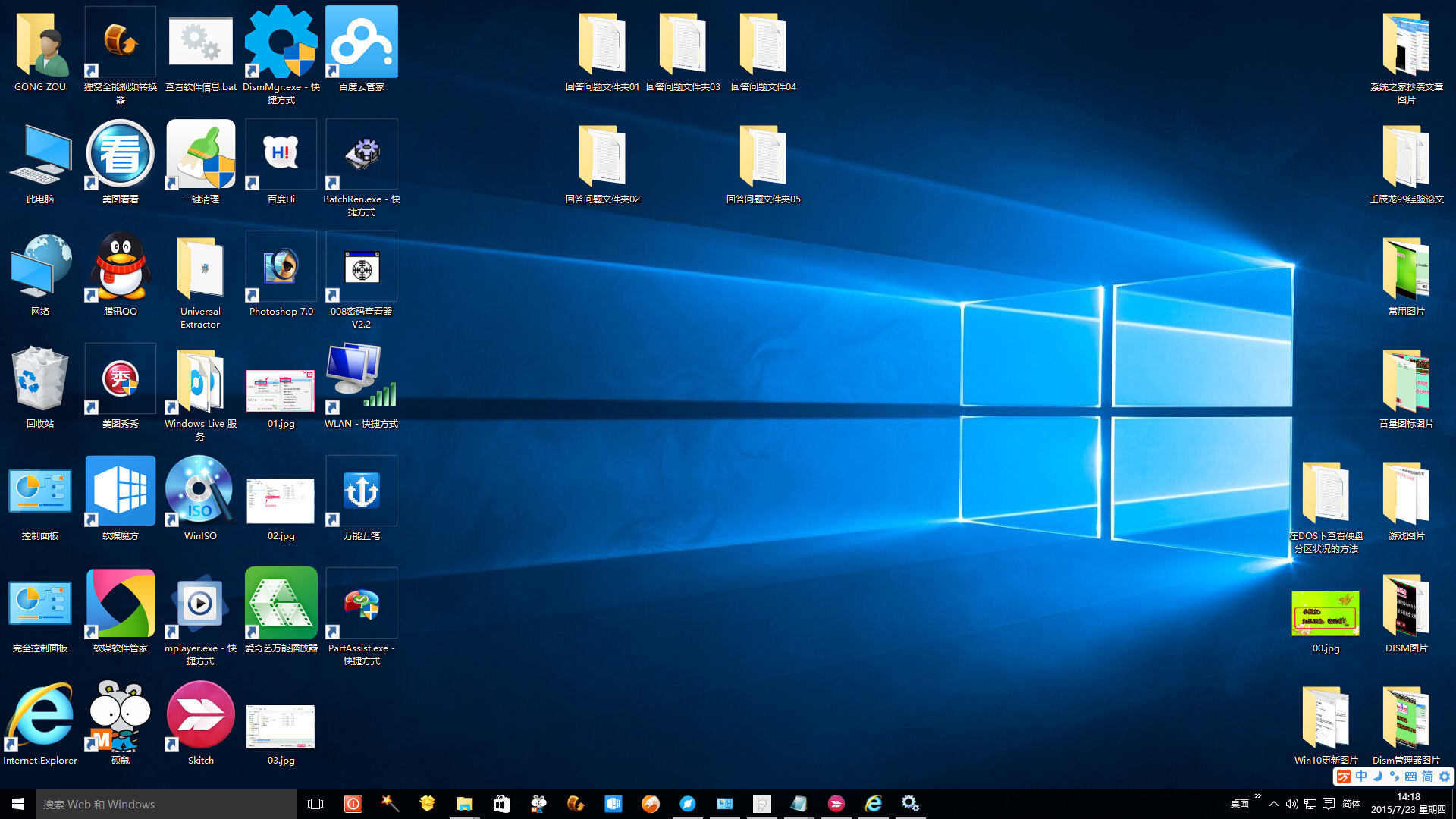Expand hidden tray icons with the caret arrow
Screen dimensions: 1456x819
(x=1274, y=804)
